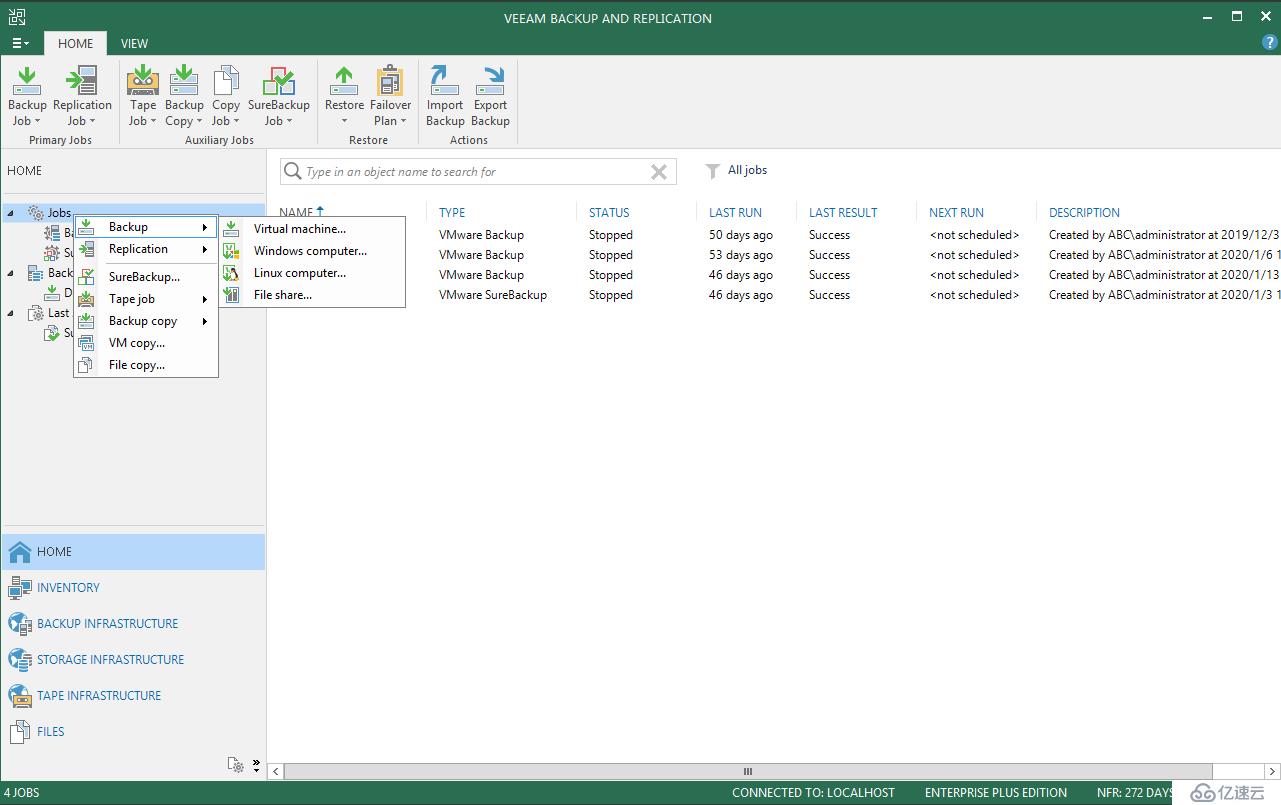Click the Tape Job ribbon icon
Viewport: 1281px width, 805px height.
tap(143, 80)
